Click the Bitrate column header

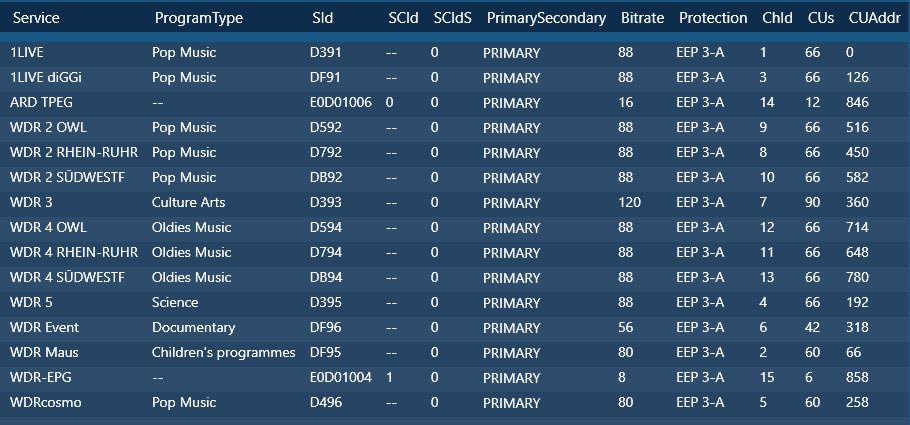pos(642,18)
